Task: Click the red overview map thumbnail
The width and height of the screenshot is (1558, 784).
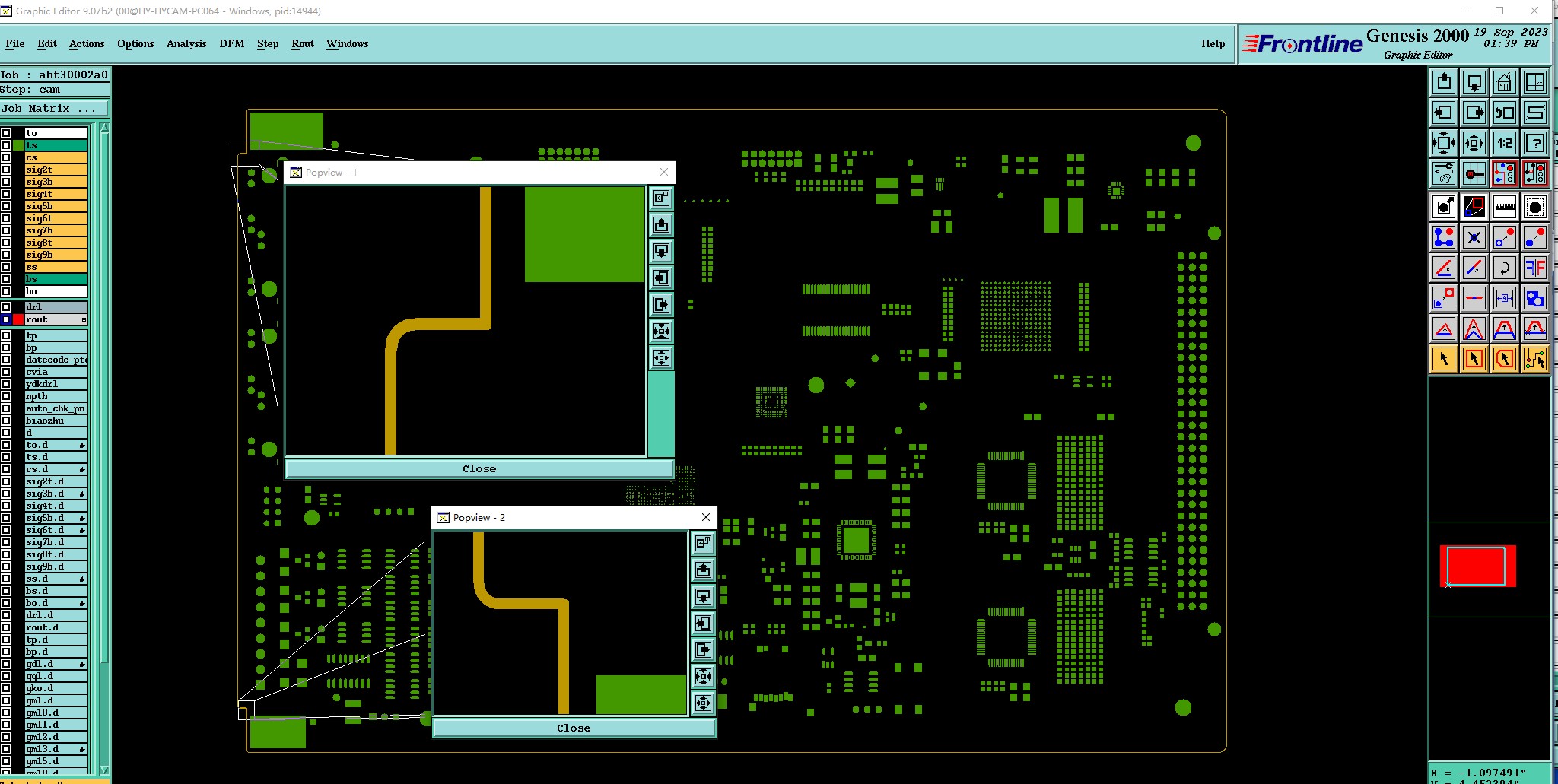Action: click(x=1477, y=566)
